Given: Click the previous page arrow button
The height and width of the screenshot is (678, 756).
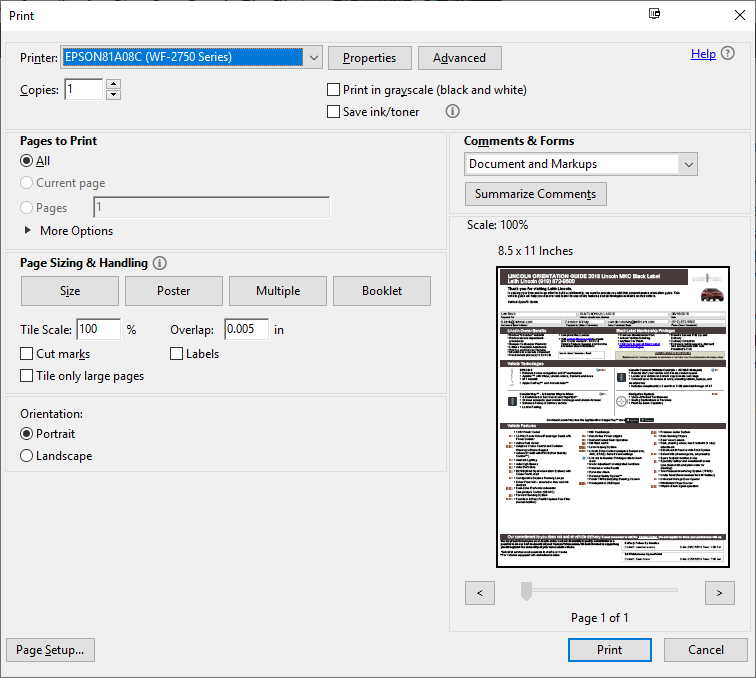Looking at the screenshot, I should pos(480,593).
